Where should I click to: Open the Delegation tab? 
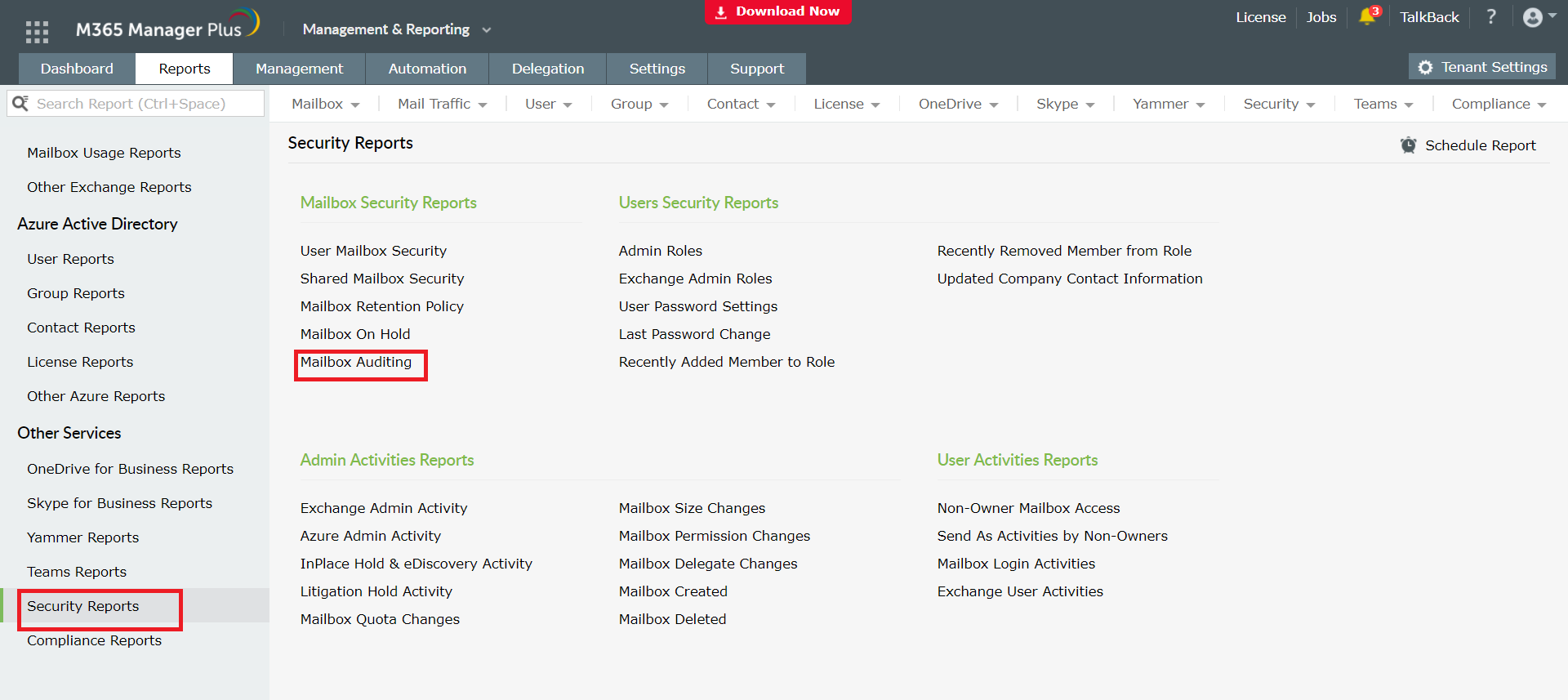click(x=548, y=69)
